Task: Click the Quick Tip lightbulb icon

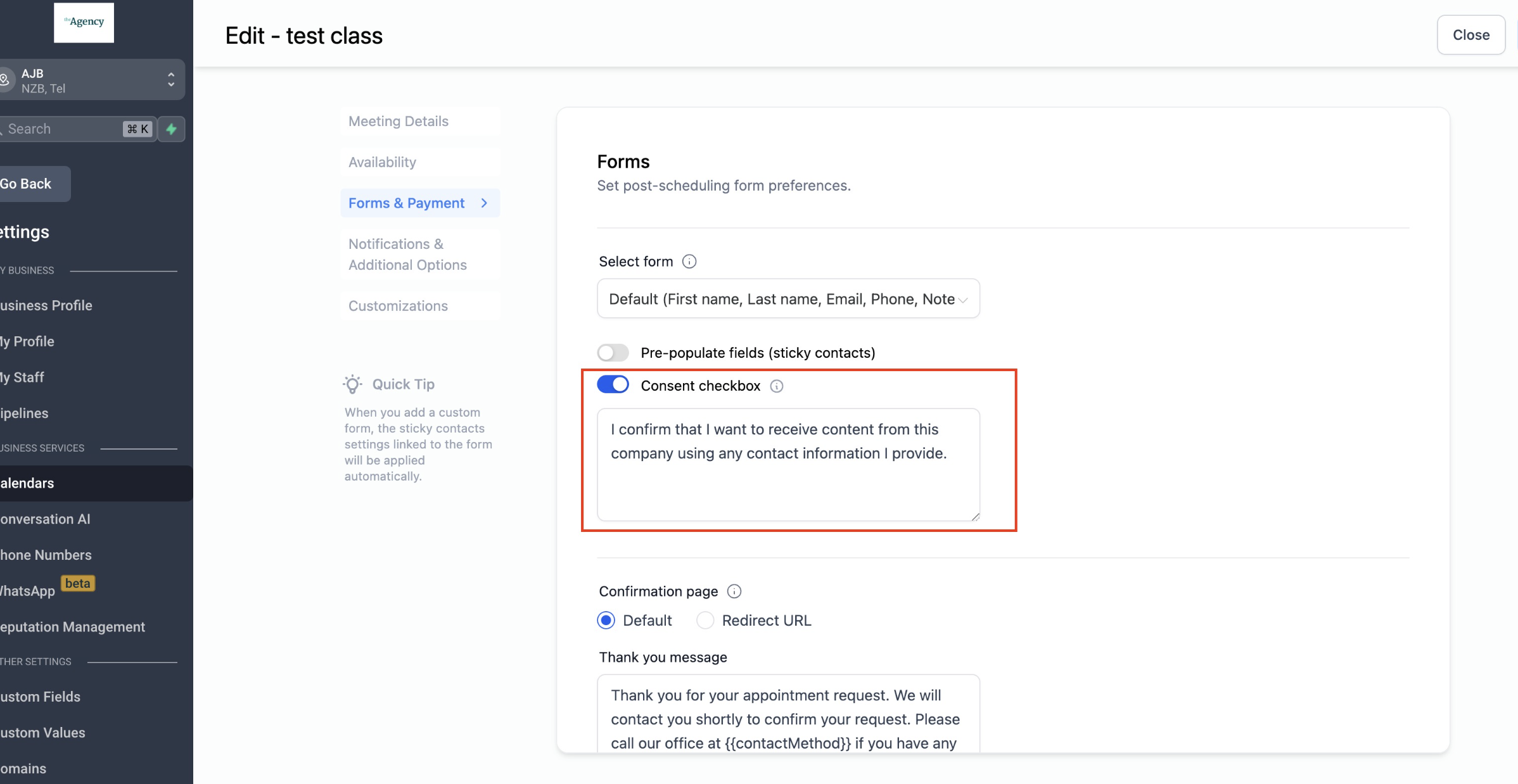Action: (353, 384)
